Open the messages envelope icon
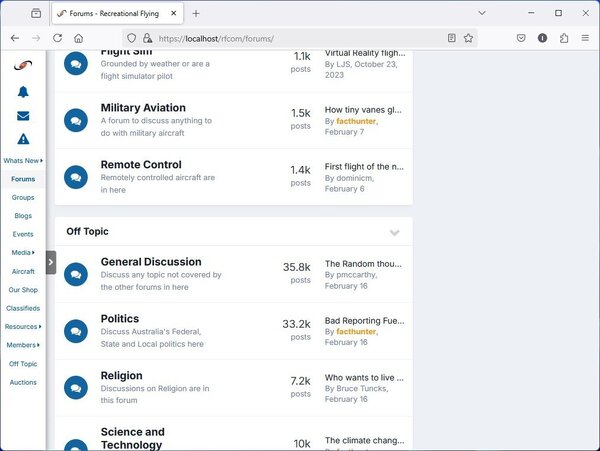This screenshot has width=600, height=451. [23, 116]
